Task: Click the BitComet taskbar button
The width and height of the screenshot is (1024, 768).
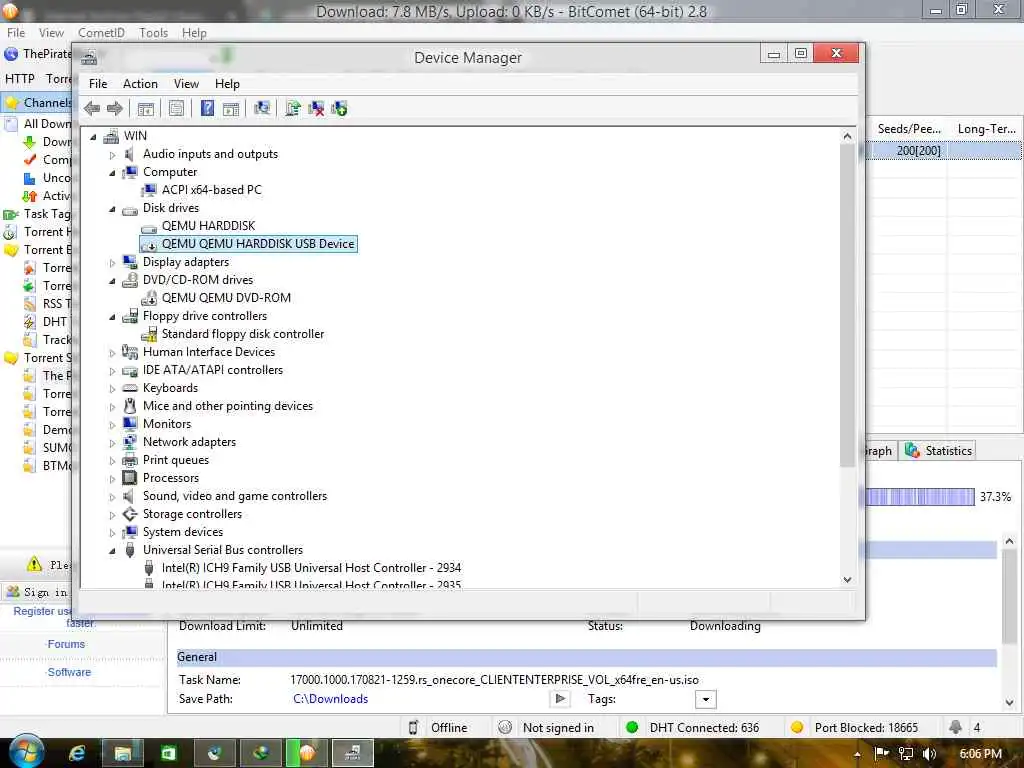Action: click(307, 754)
